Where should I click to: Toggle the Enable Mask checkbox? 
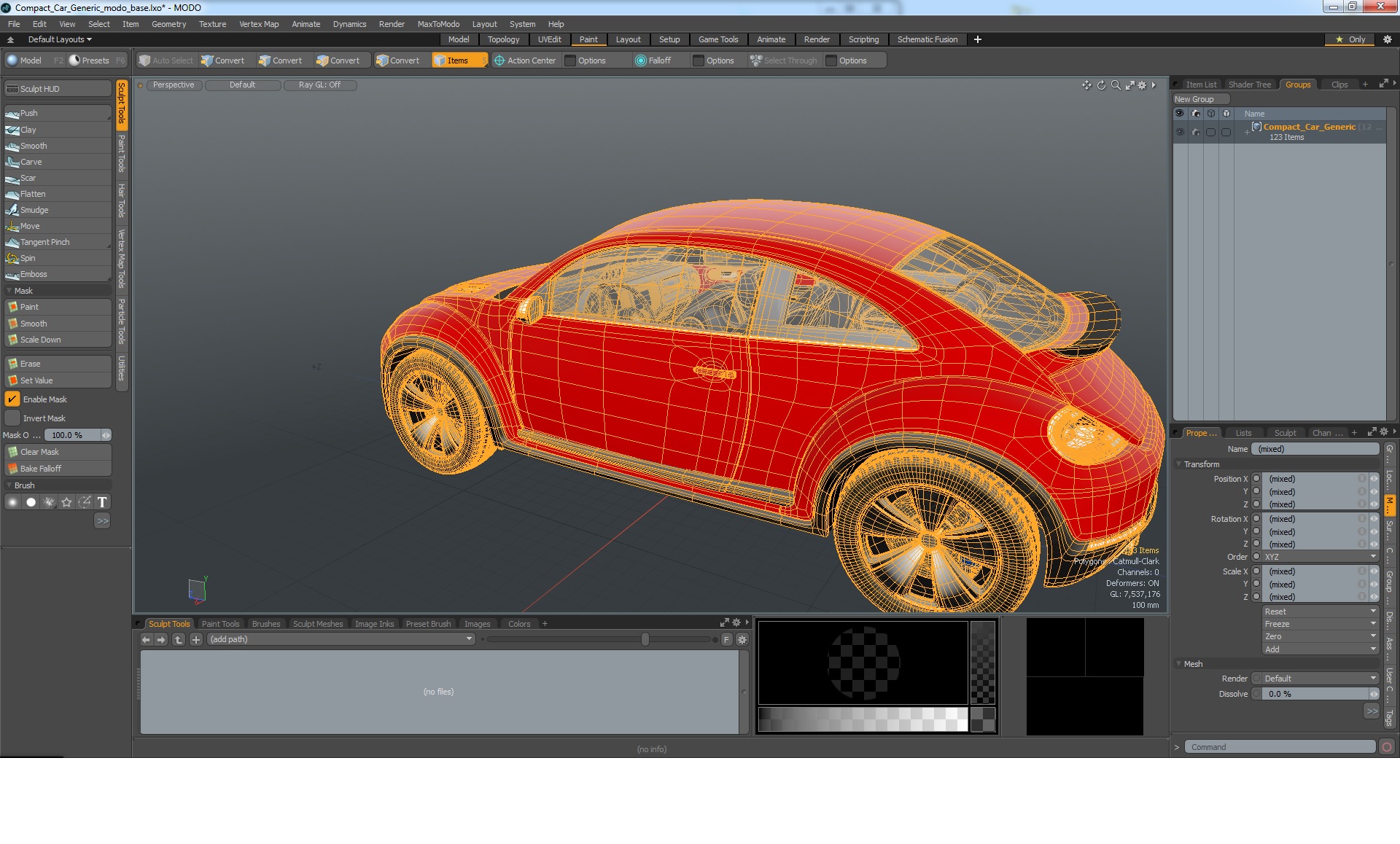pyautogui.click(x=12, y=399)
